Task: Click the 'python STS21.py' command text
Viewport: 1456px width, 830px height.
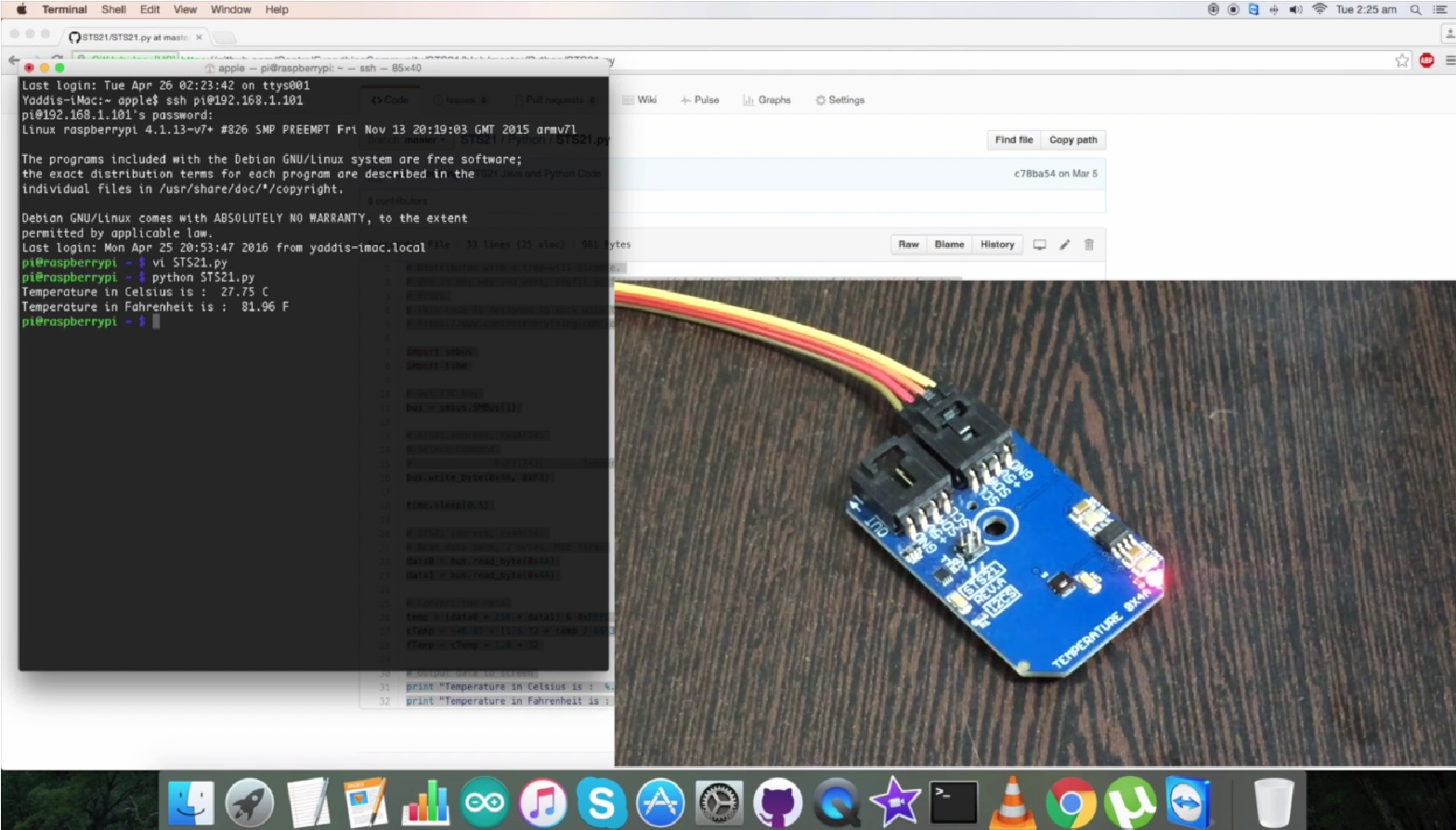Action: point(203,277)
